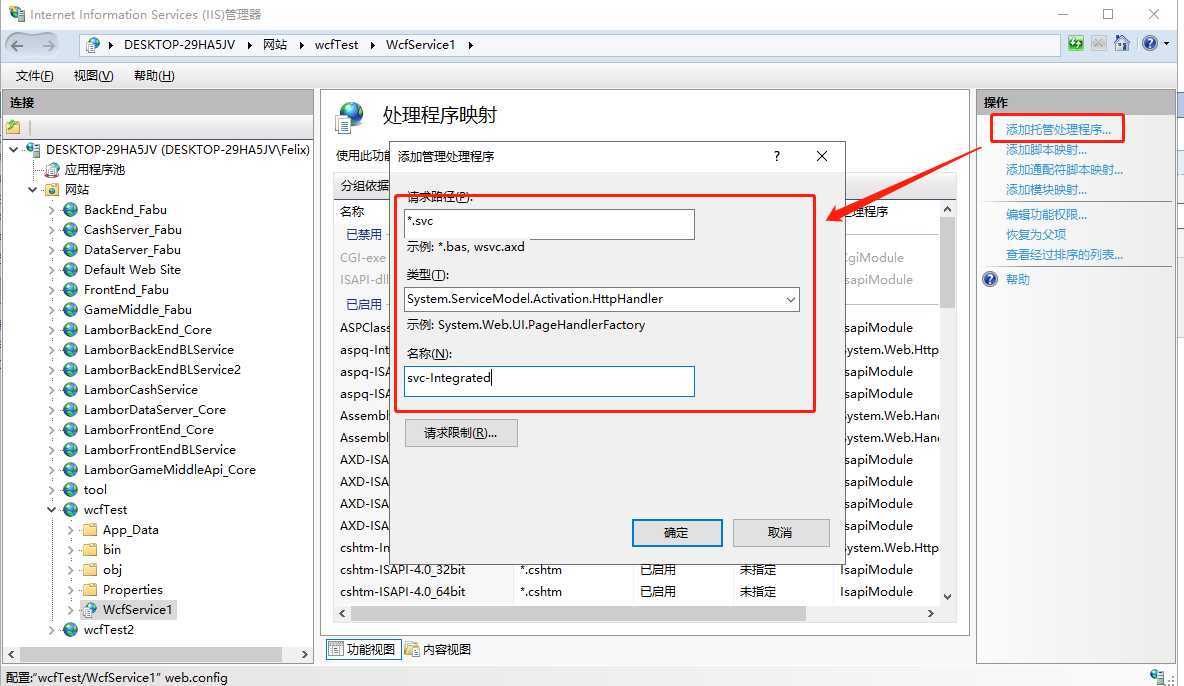Viewport: 1184px width, 686px height.
Task: Click the App_Data folder icon
Action: coord(90,530)
